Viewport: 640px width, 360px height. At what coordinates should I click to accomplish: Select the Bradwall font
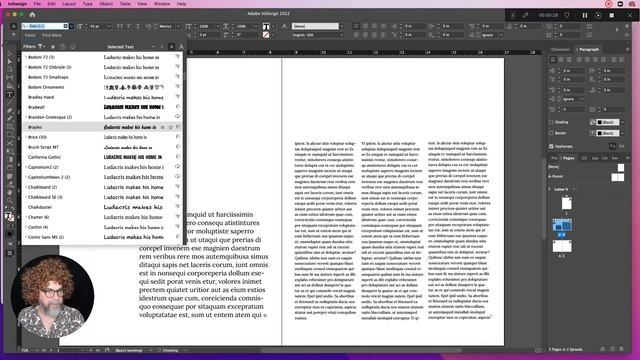pyautogui.click(x=36, y=107)
